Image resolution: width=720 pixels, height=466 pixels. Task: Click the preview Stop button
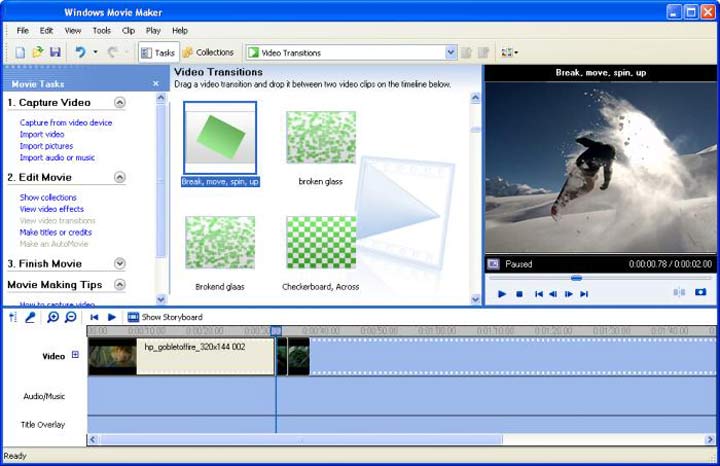coord(519,294)
